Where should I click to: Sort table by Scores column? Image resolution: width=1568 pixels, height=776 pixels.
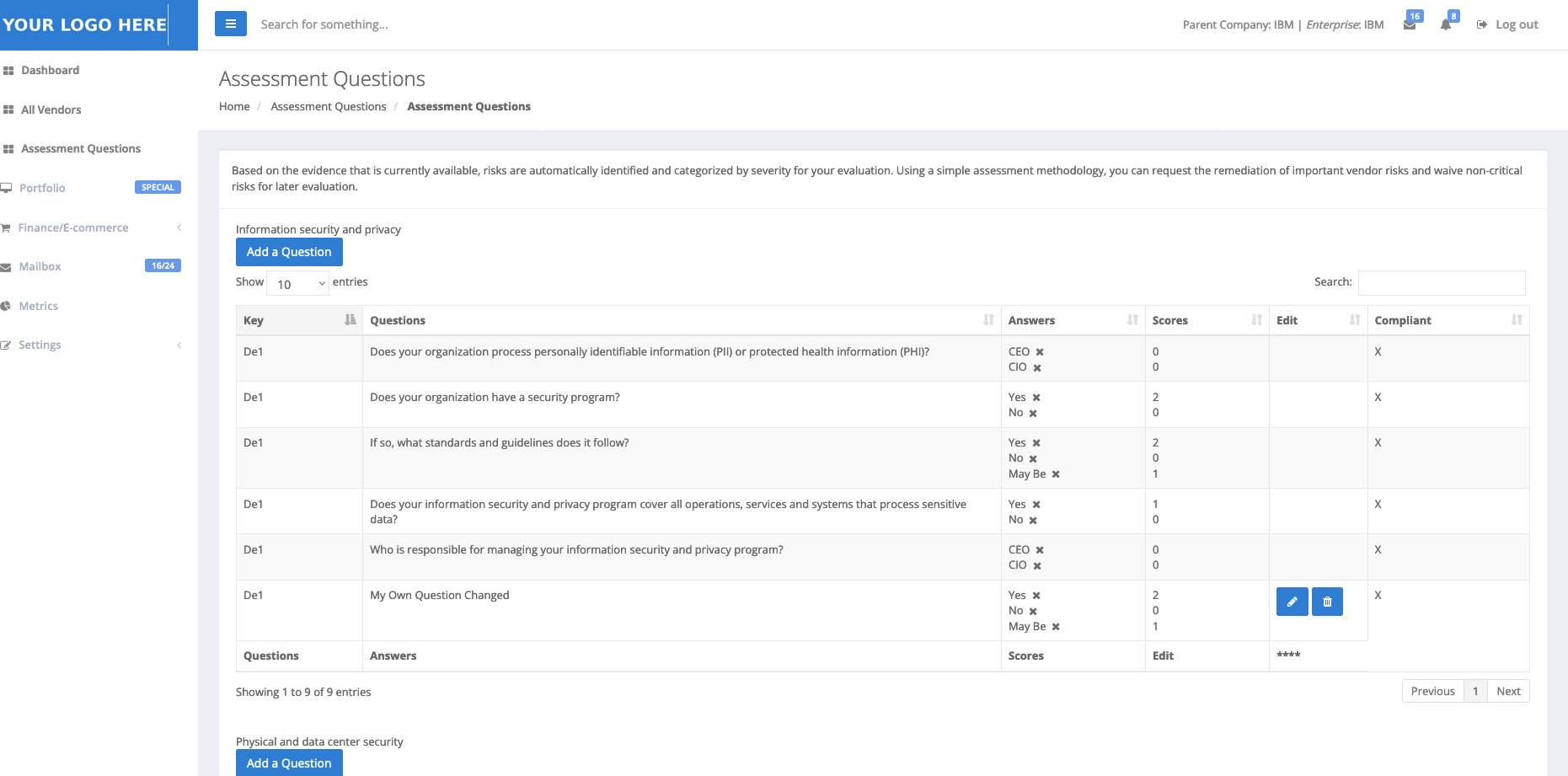[x=1207, y=320]
